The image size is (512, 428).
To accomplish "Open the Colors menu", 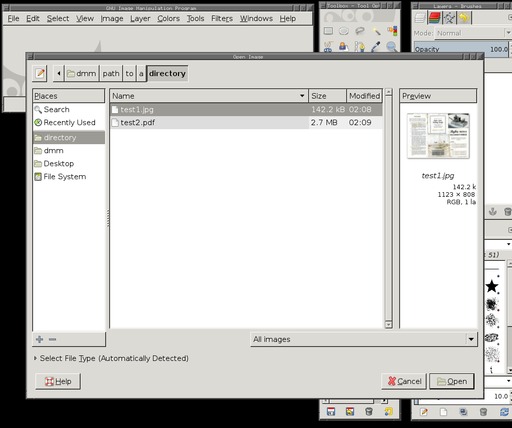I will click(x=168, y=19).
